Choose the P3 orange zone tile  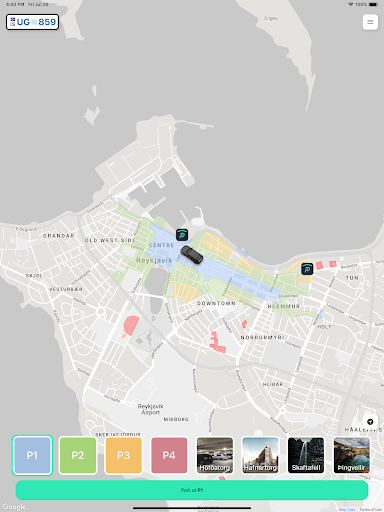[123, 455]
